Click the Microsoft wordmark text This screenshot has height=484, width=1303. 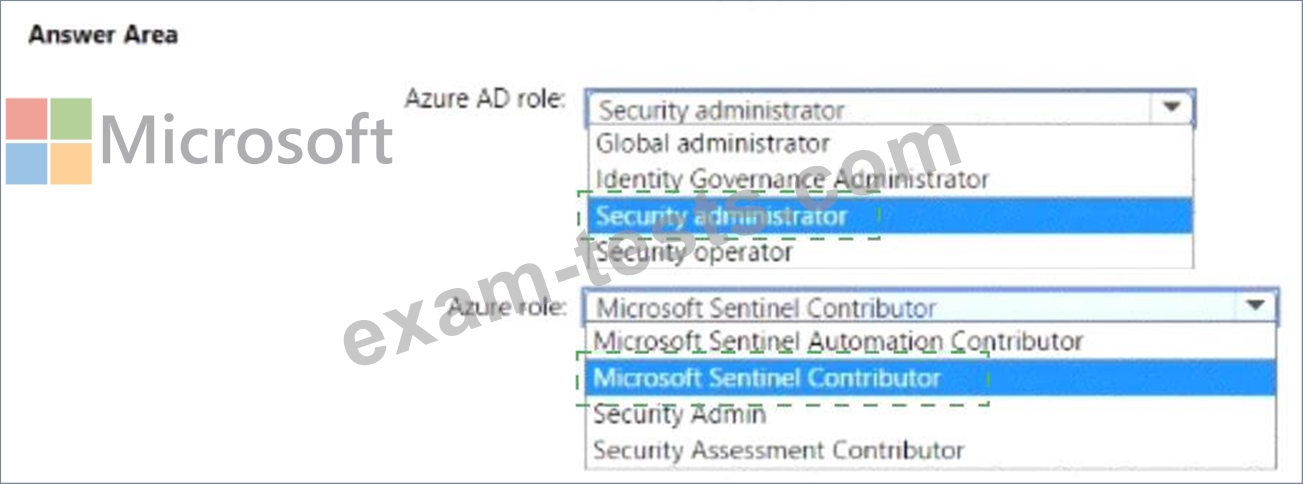(x=246, y=140)
